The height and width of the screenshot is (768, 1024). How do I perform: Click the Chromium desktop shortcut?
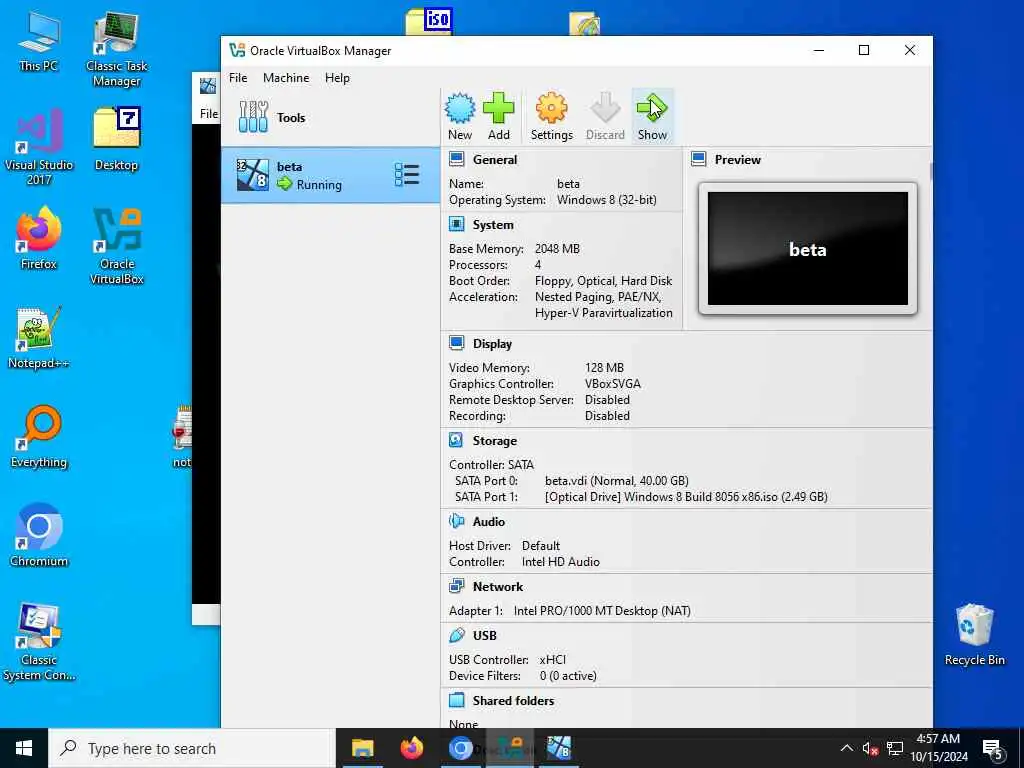point(39,535)
